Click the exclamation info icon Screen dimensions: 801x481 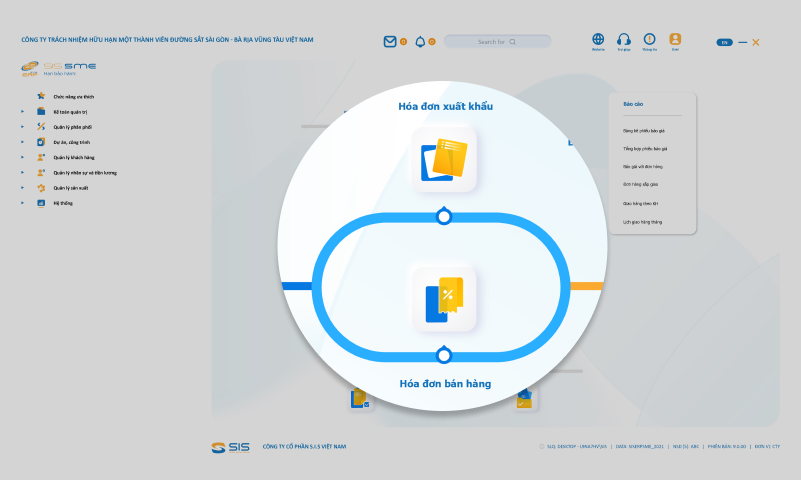649,39
